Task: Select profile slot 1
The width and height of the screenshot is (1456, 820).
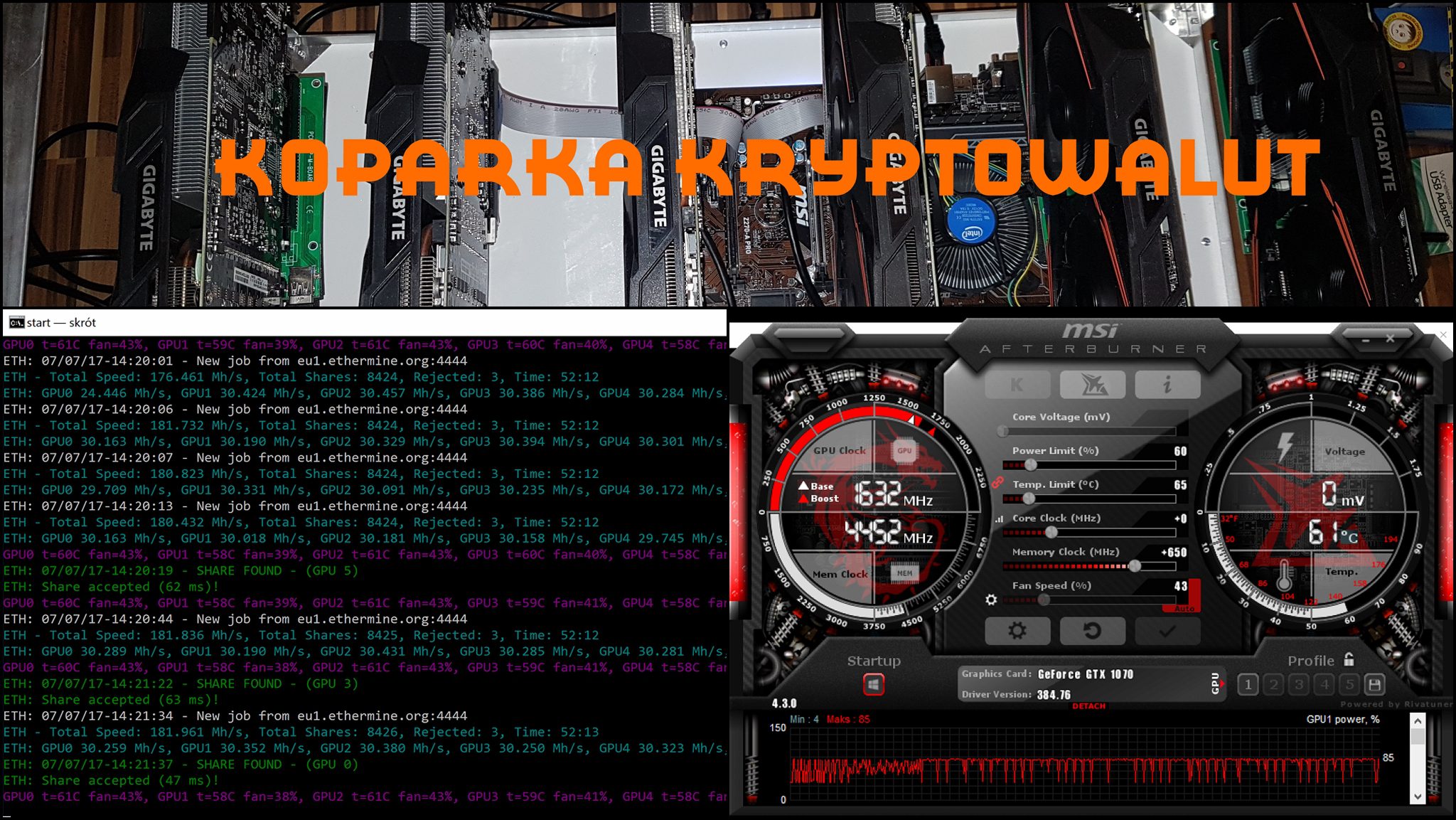Action: click(1248, 685)
